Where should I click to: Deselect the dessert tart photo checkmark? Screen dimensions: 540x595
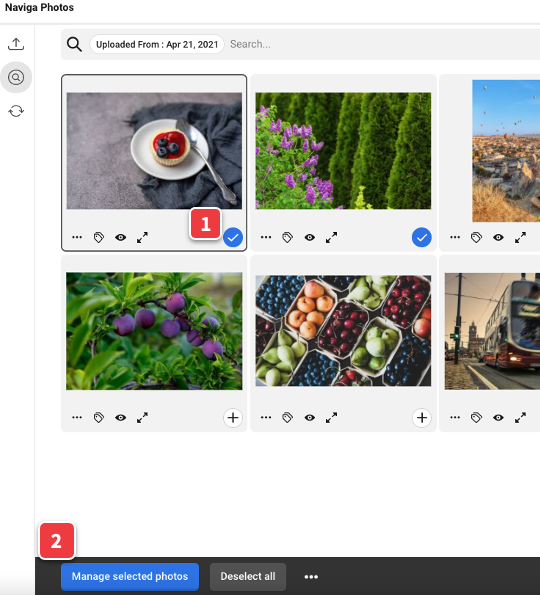233,238
